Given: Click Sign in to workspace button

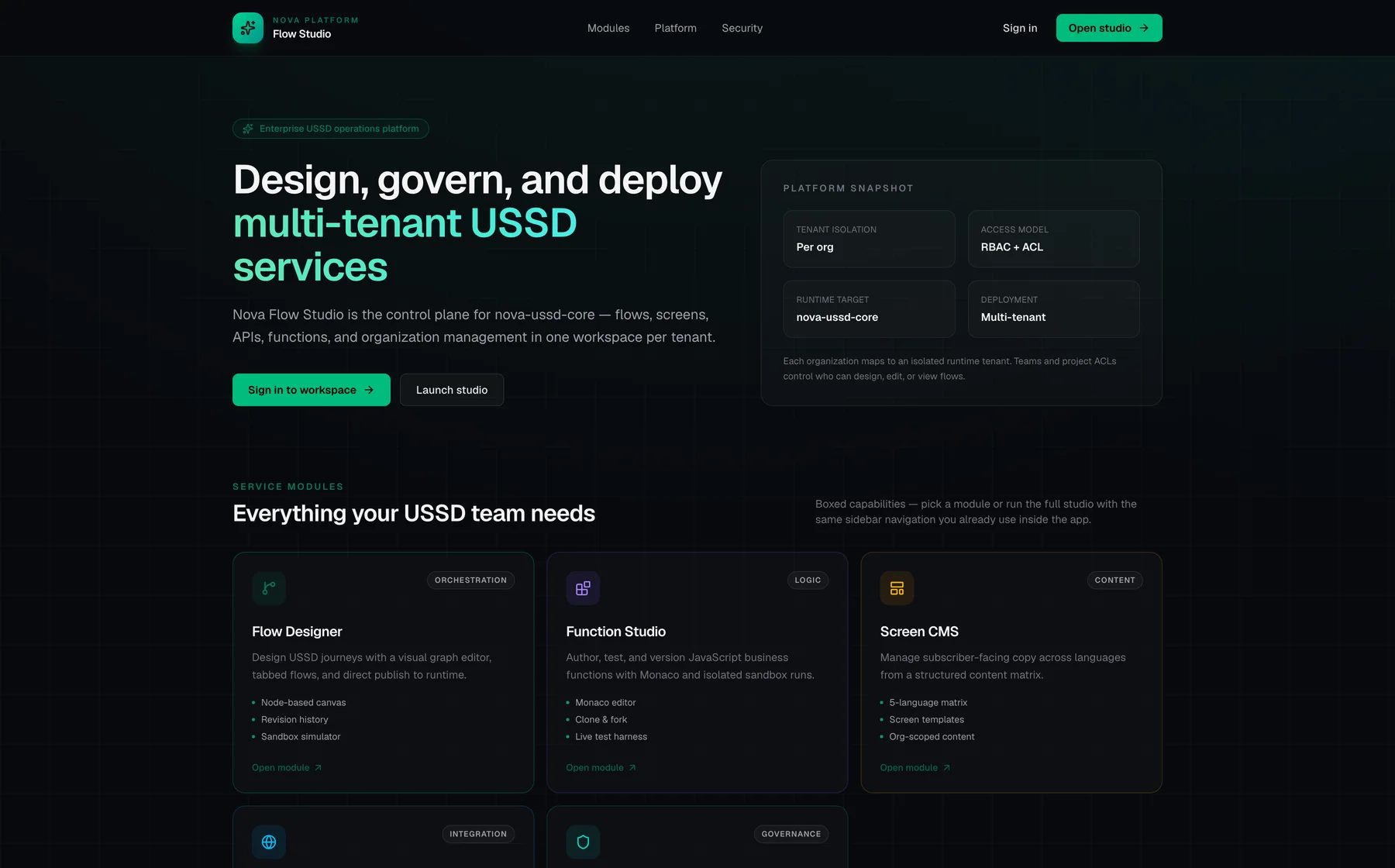Looking at the screenshot, I should tap(312, 390).
